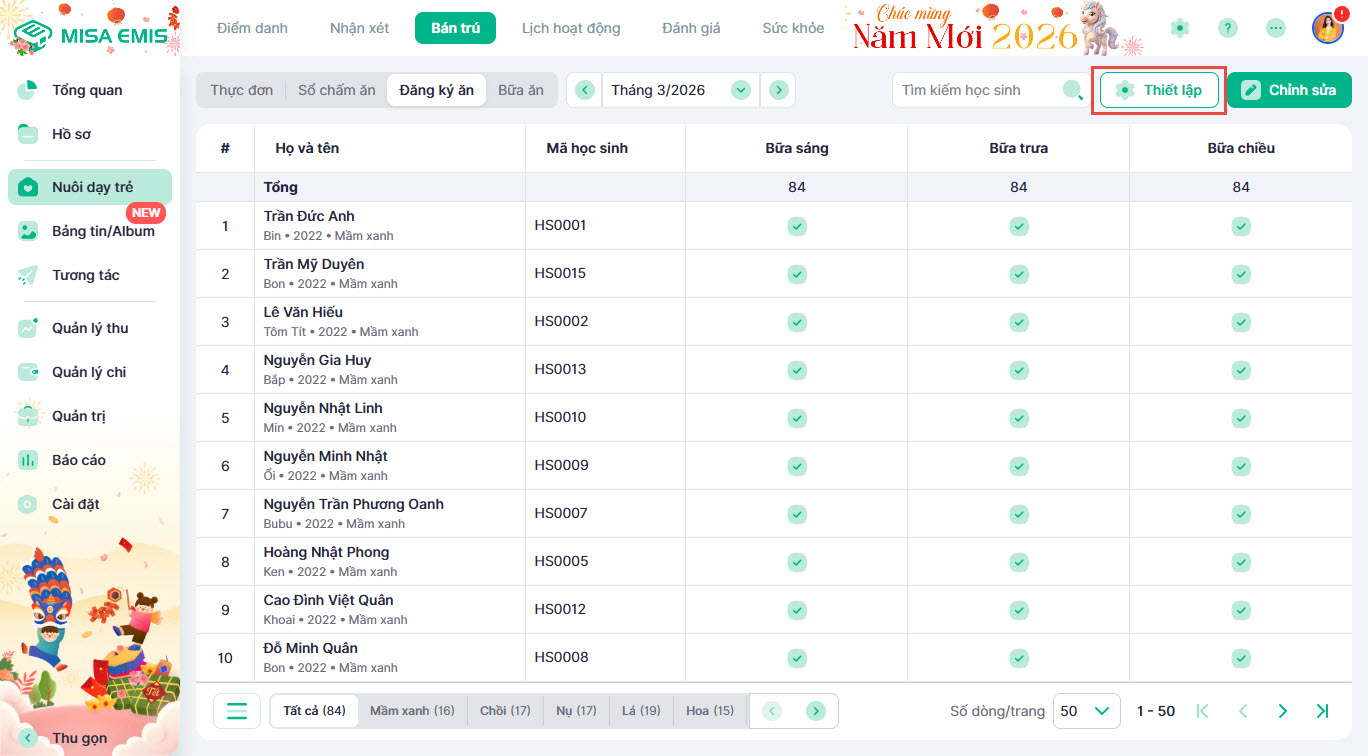1368x756 pixels.
Task: Open the Số dòng/trang dropdown
Action: point(1086,711)
